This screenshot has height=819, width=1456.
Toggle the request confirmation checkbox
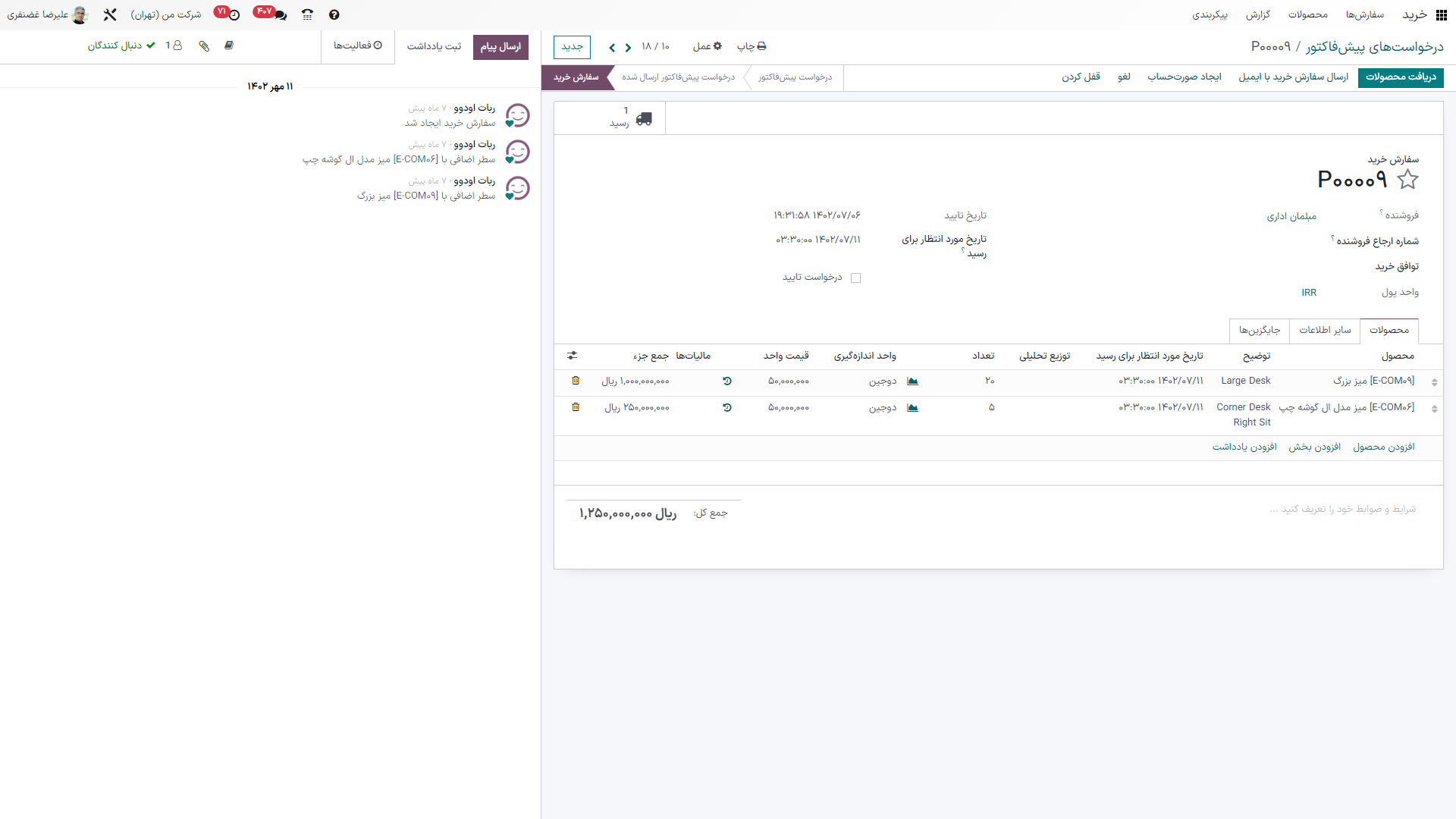[x=855, y=278]
